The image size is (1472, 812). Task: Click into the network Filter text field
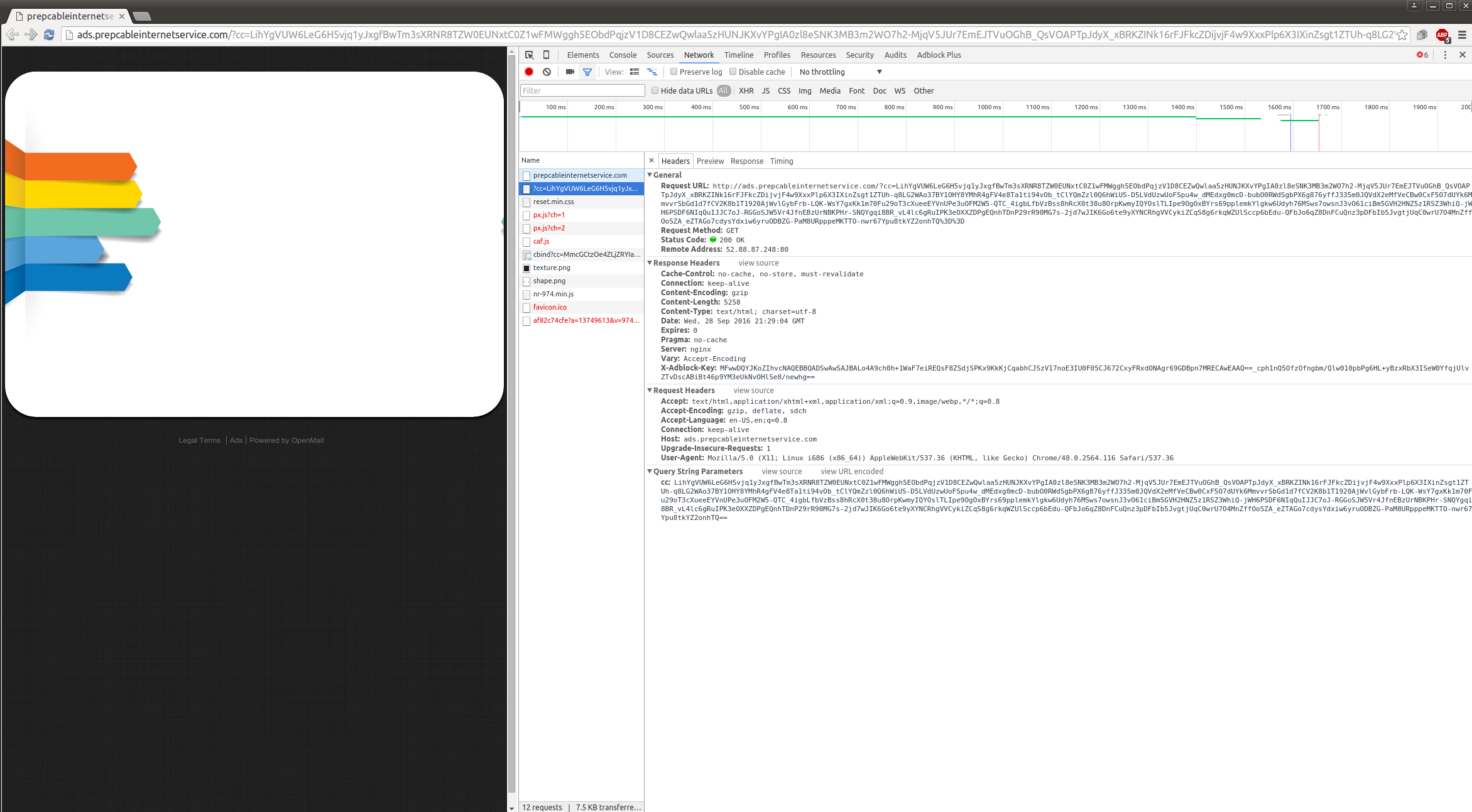tap(582, 91)
